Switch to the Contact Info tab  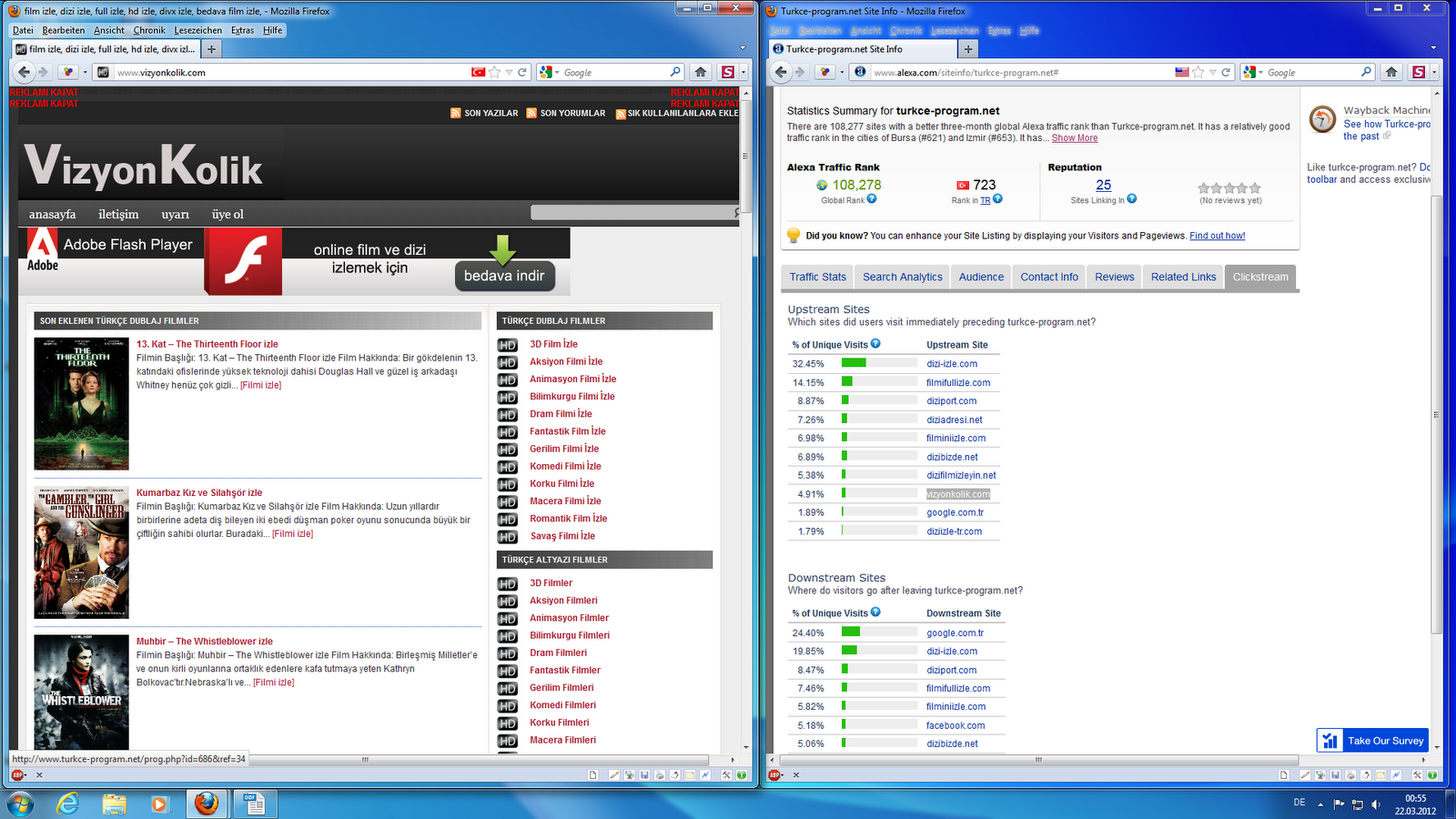click(x=1049, y=278)
